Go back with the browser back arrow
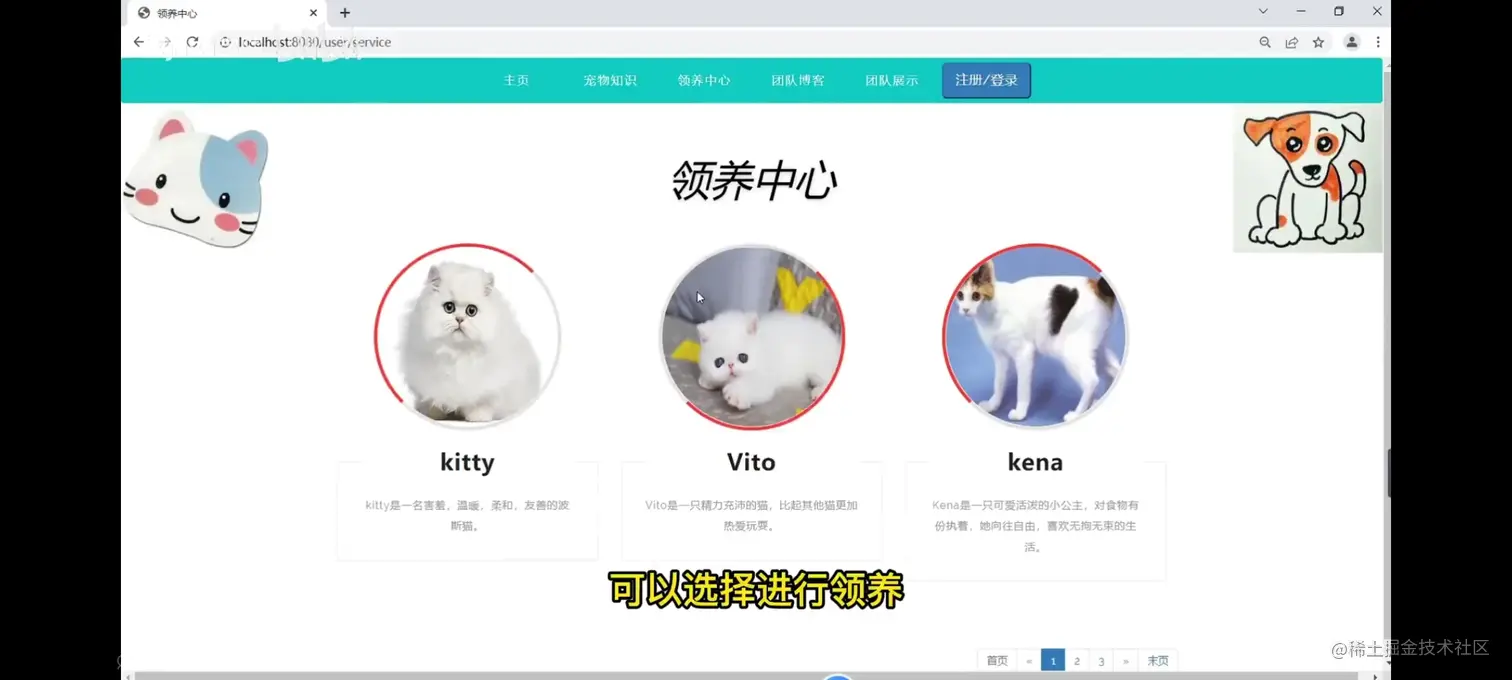Image resolution: width=1512 pixels, height=680 pixels. pyautogui.click(x=139, y=42)
